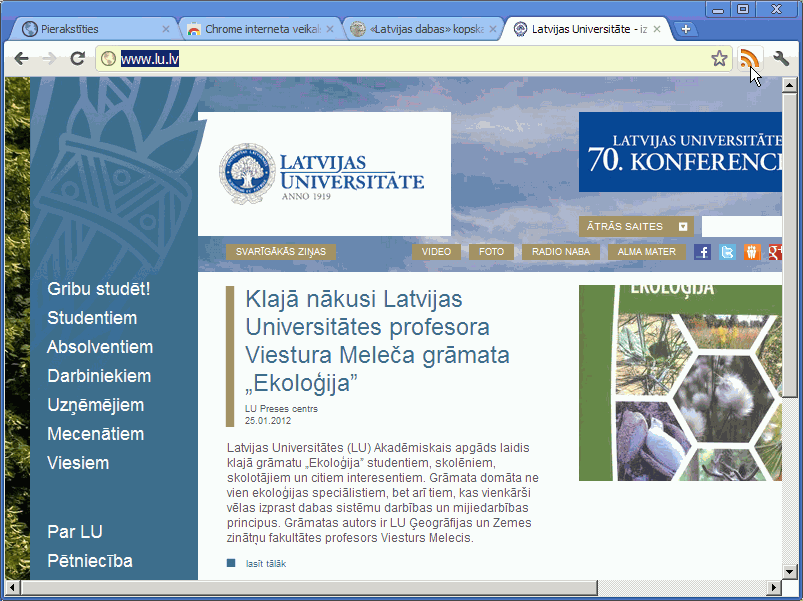803x601 pixels.
Task: Bookmark page with the star icon
Action: pos(719,59)
